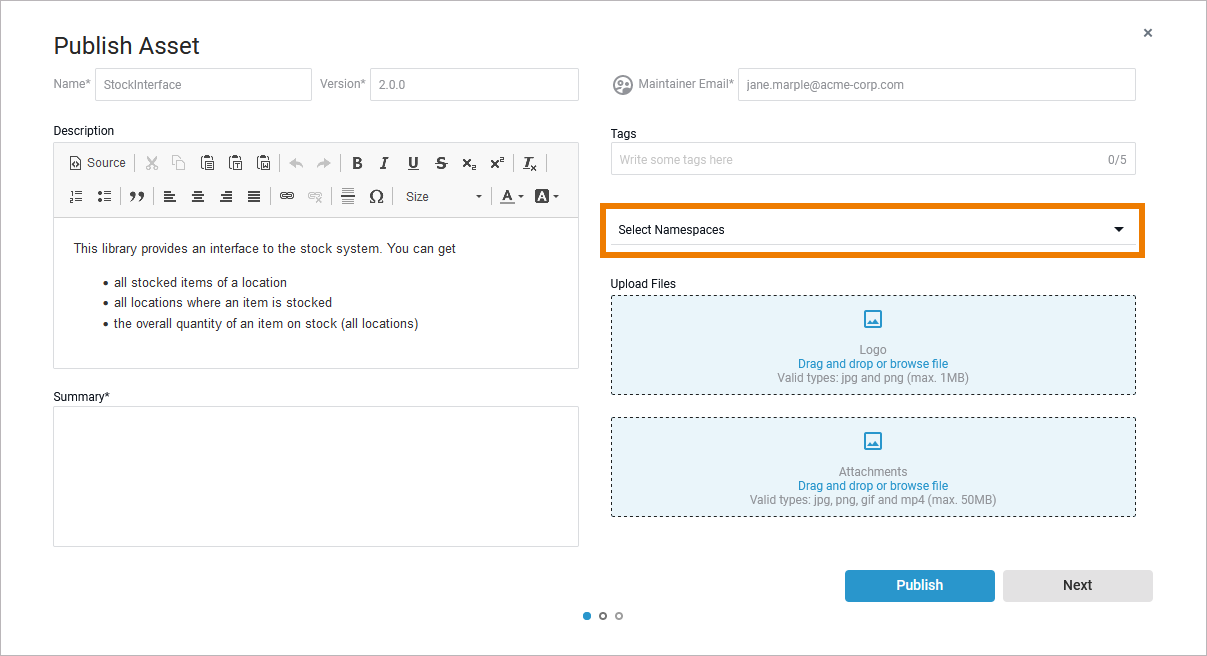This screenshot has height=656, width=1207.
Task: Click the Next button
Action: coord(1077,586)
